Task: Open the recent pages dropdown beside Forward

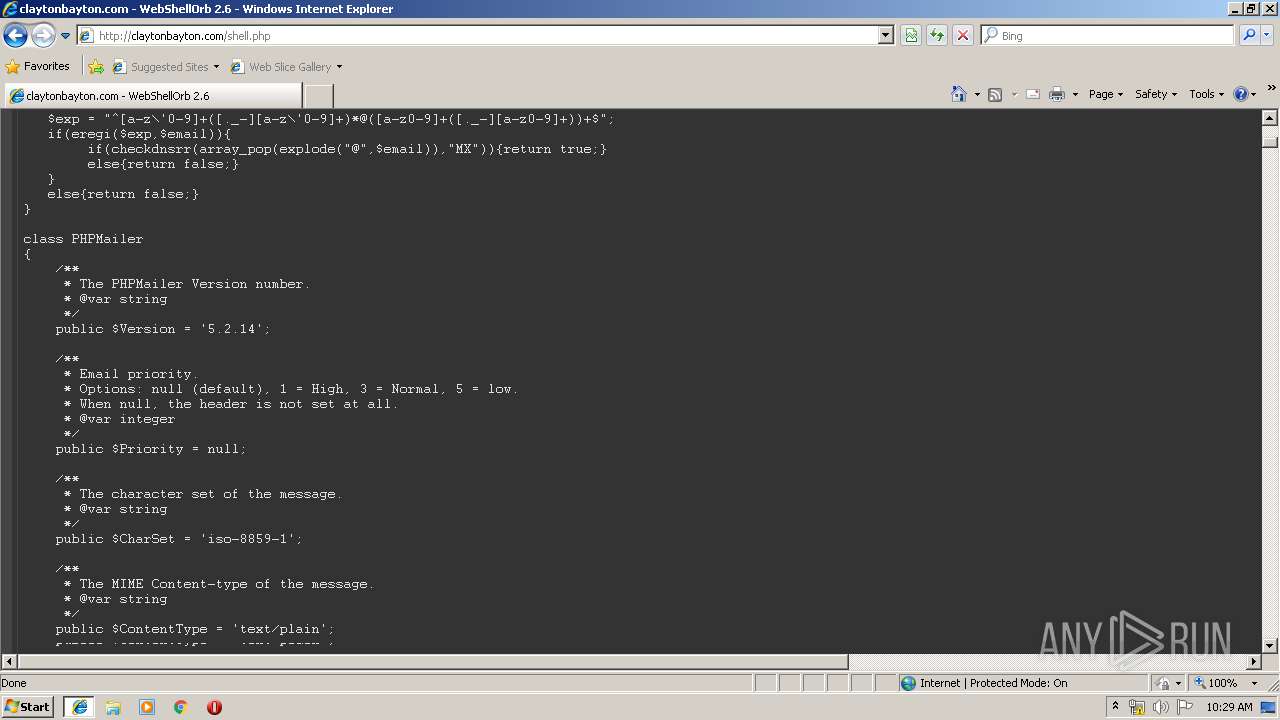Action: 66,36
